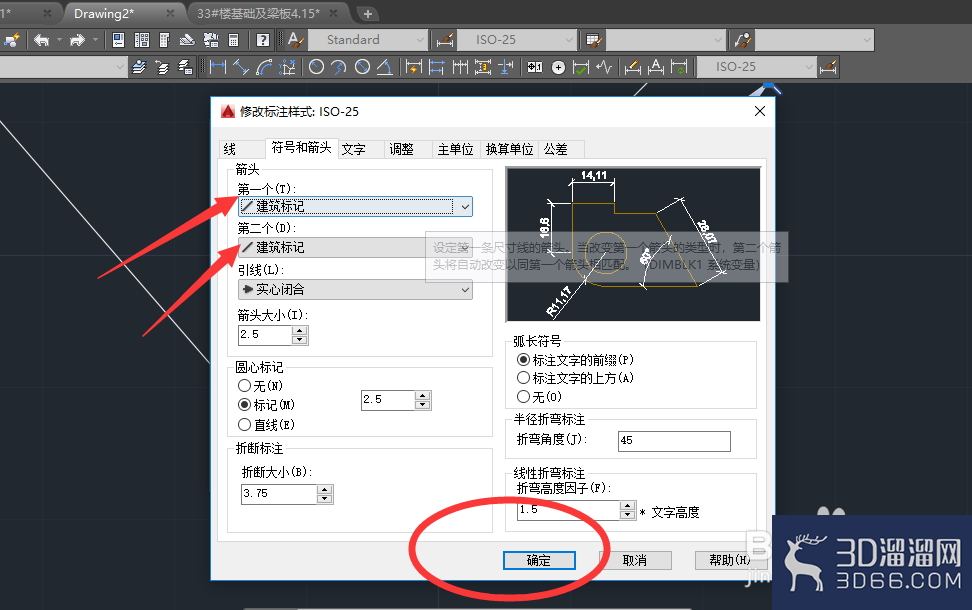
Task: Select the Diameter dimension tool
Action: [x=362, y=67]
